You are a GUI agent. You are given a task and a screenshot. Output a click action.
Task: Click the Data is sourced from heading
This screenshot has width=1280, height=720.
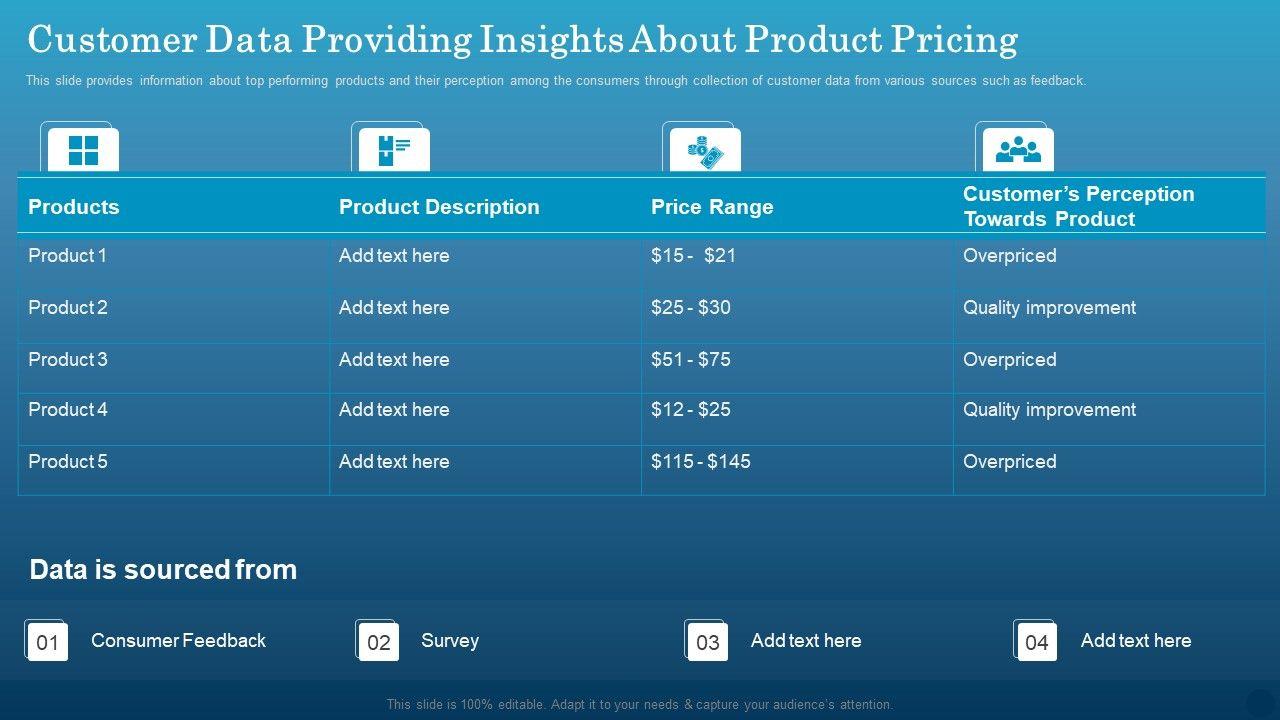(163, 569)
